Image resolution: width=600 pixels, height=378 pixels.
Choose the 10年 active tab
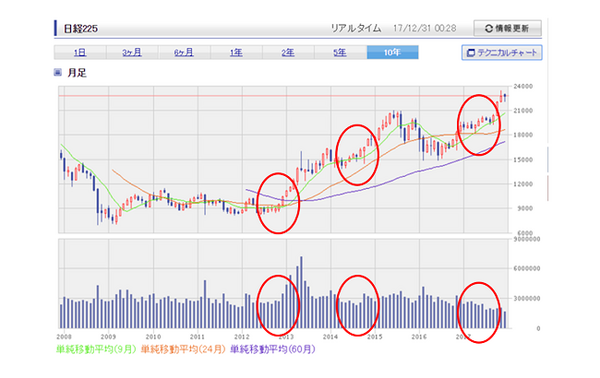[392, 52]
